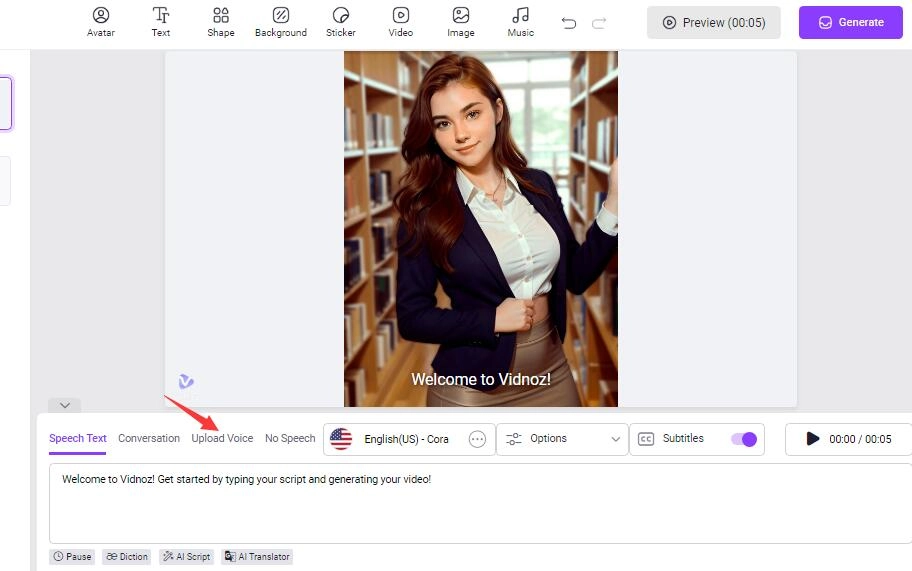Switch to the Conversation tab
The image size is (912, 571).
[x=149, y=438]
